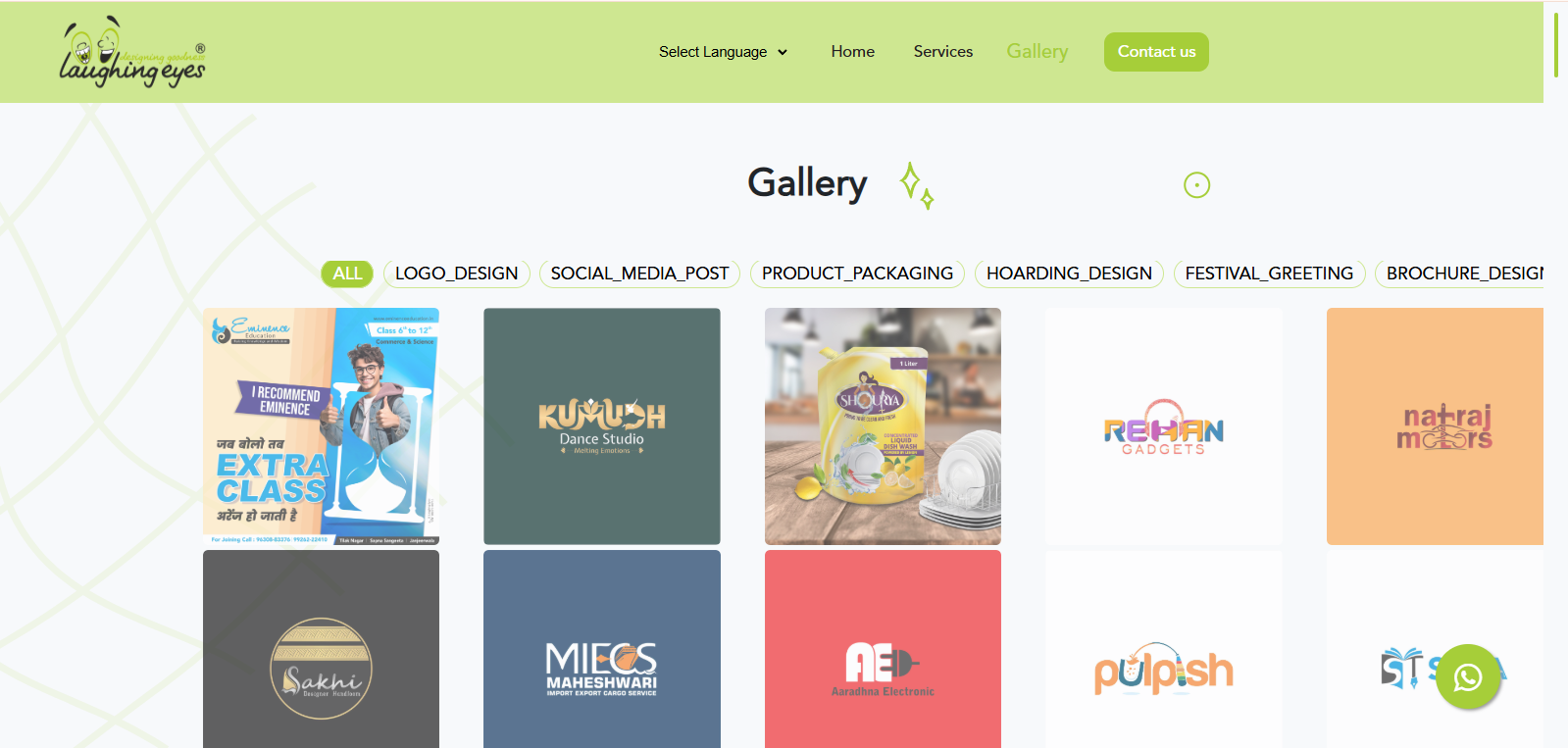Filter gallery by SOCIAL_MEDIA_POST
The height and width of the screenshot is (748, 1568).
tap(639, 274)
